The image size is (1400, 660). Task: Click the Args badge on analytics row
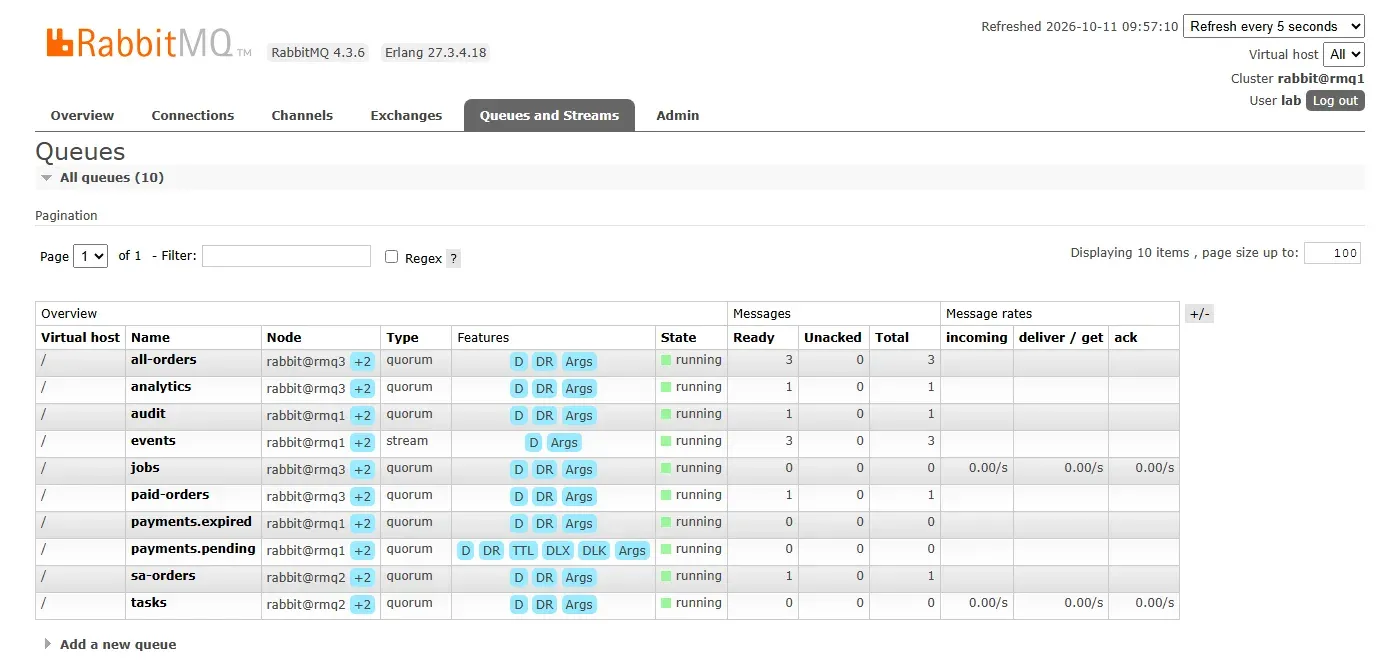pos(579,388)
